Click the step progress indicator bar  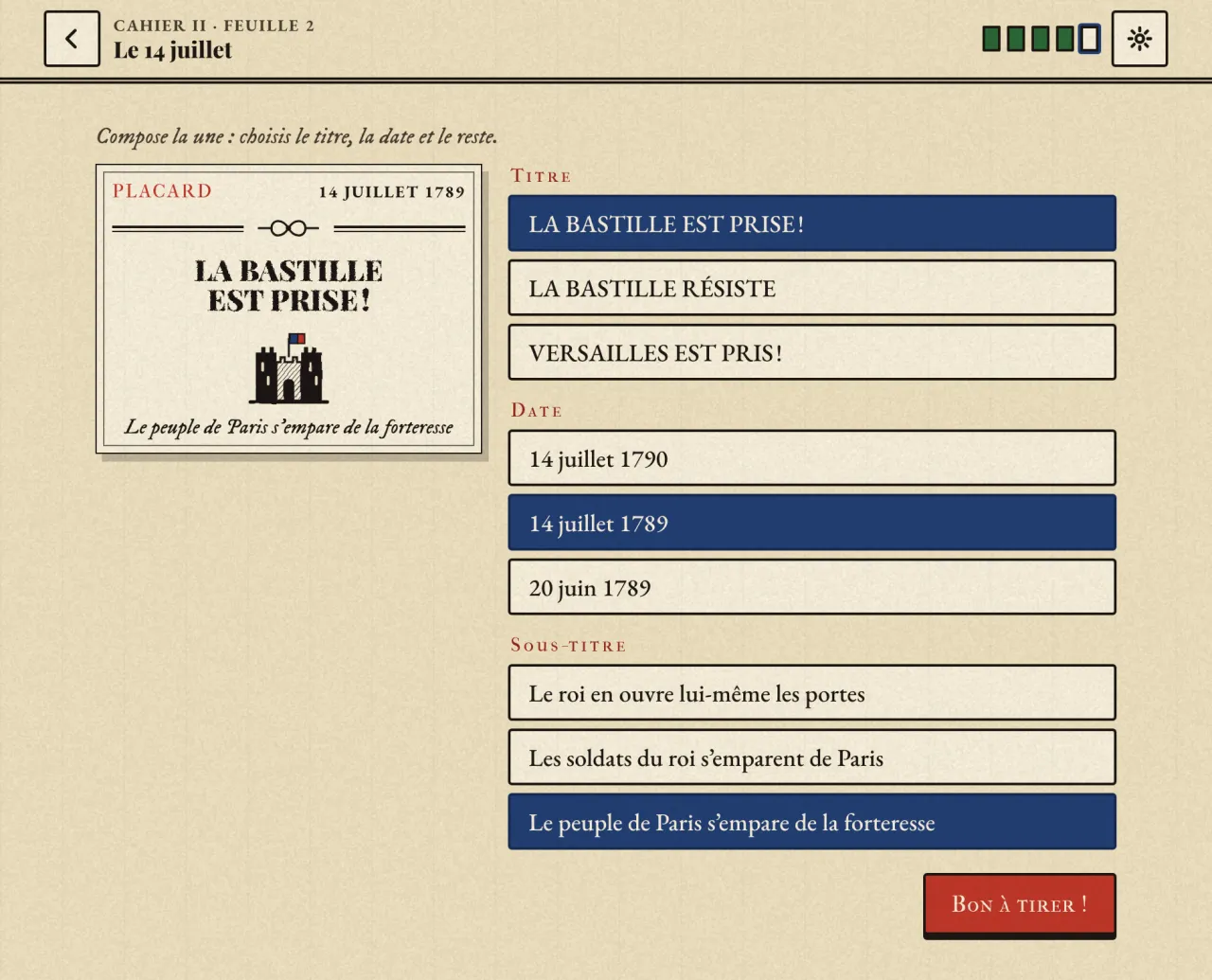click(x=1041, y=39)
